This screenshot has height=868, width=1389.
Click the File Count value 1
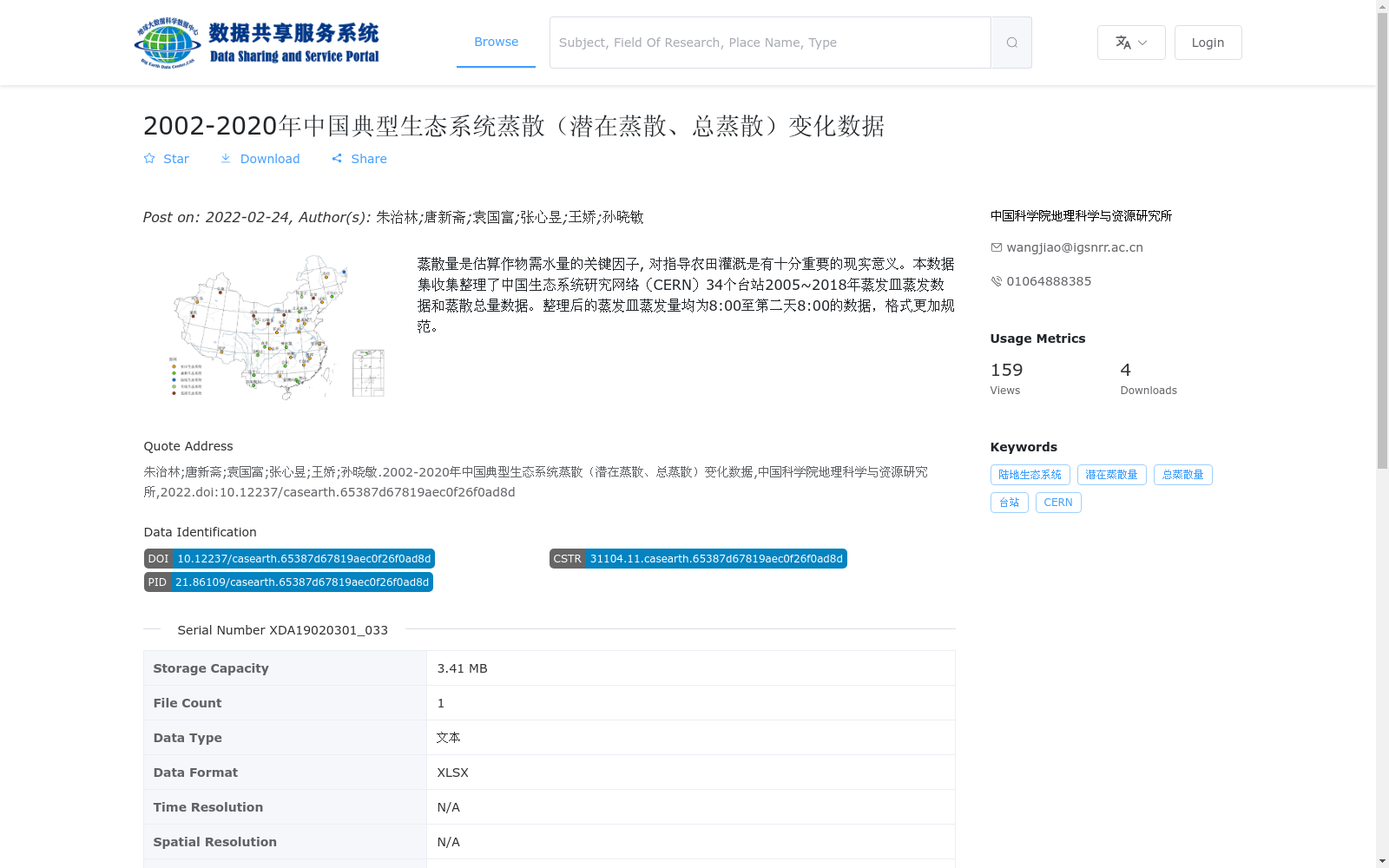[440, 703]
